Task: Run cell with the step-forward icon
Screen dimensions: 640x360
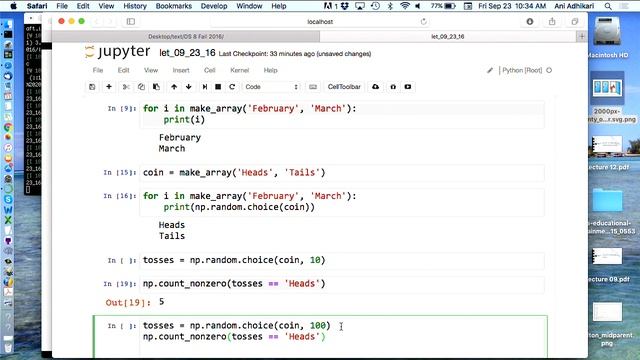Action: pos(205,87)
